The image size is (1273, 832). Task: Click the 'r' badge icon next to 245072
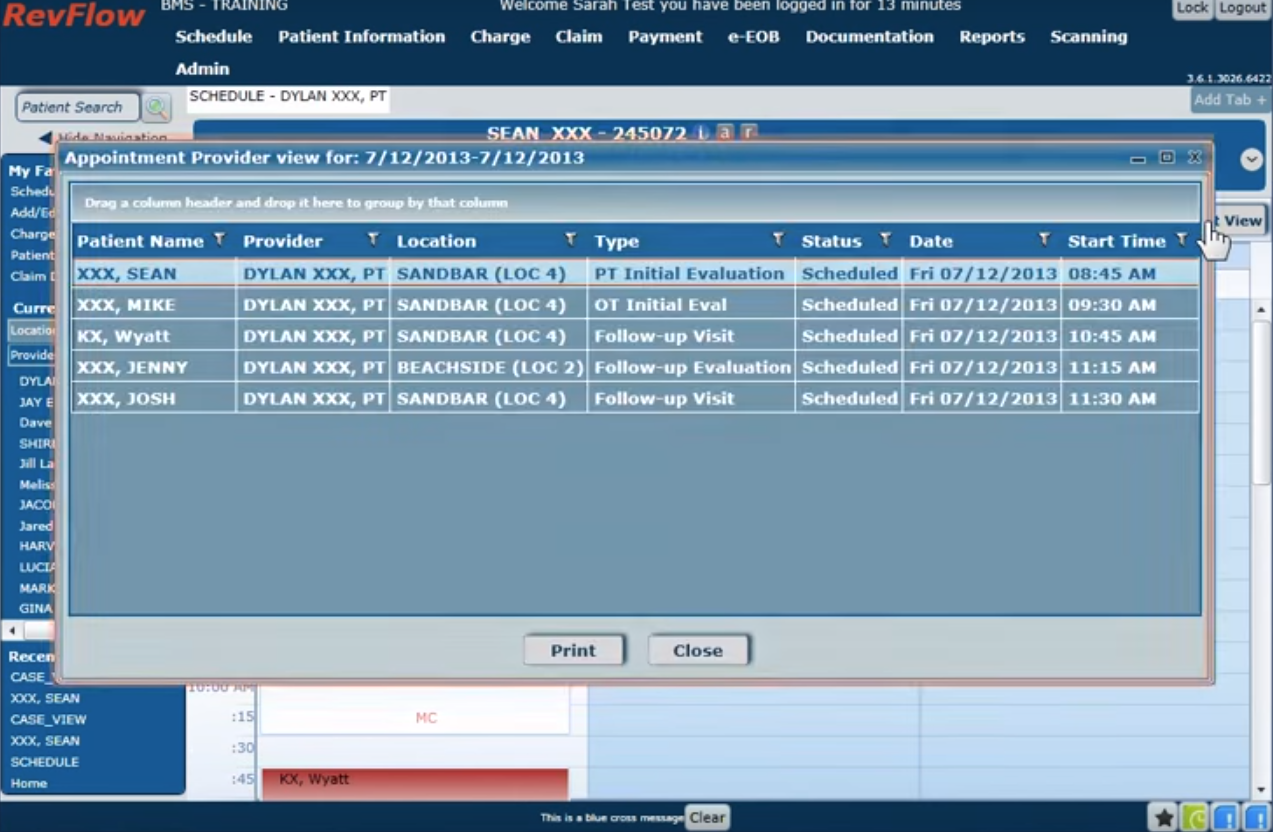(748, 132)
